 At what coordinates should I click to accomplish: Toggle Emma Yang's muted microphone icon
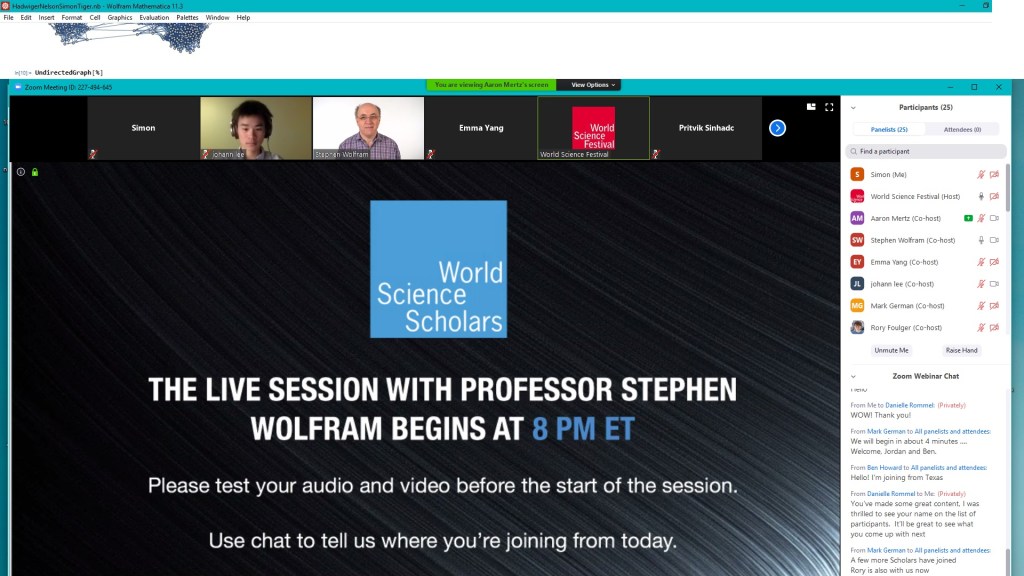pyautogui.click(x=981, y=262)
